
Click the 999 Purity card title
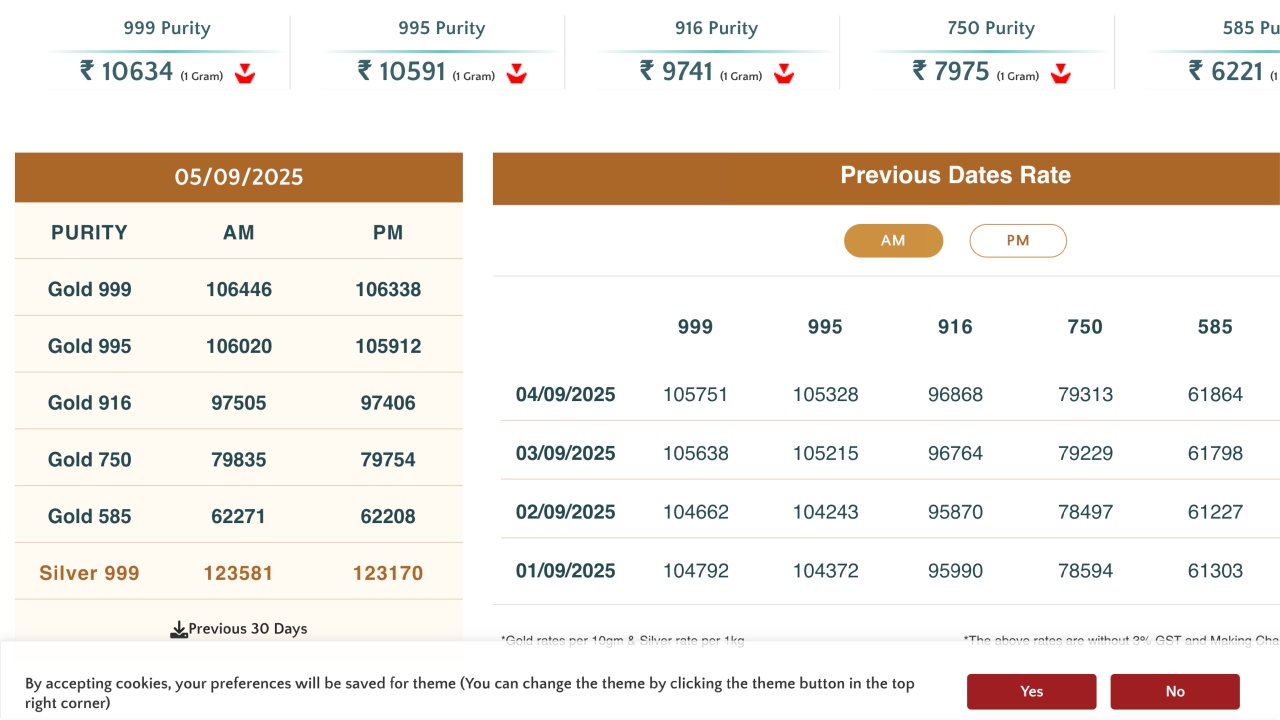[x=167, y=28]
